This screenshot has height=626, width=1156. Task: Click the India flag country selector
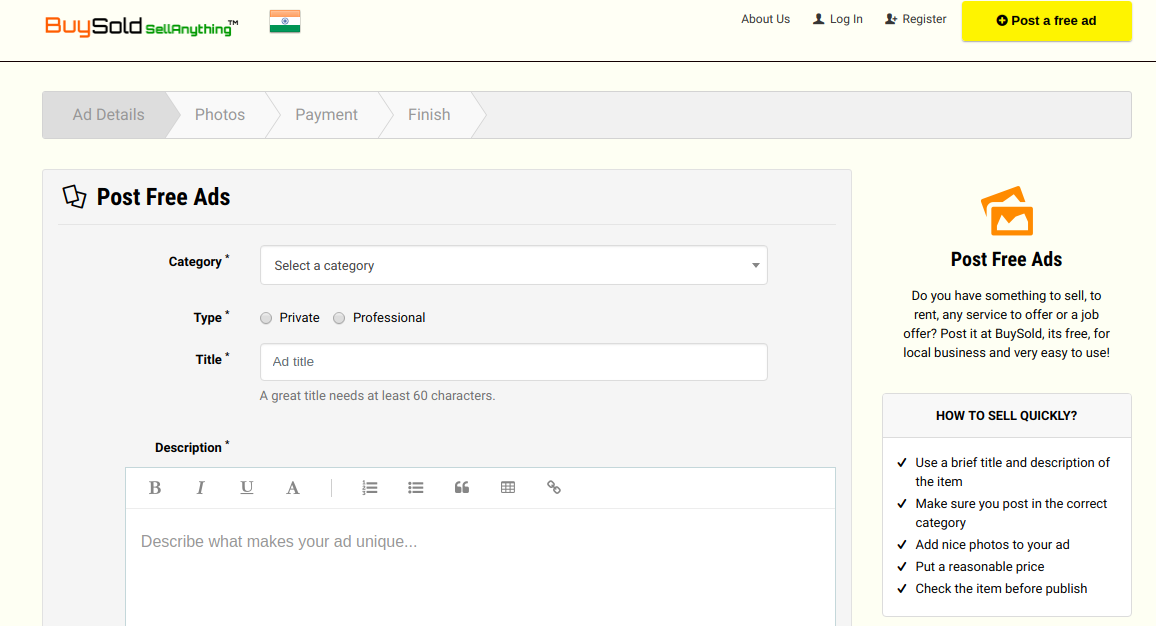285,22
